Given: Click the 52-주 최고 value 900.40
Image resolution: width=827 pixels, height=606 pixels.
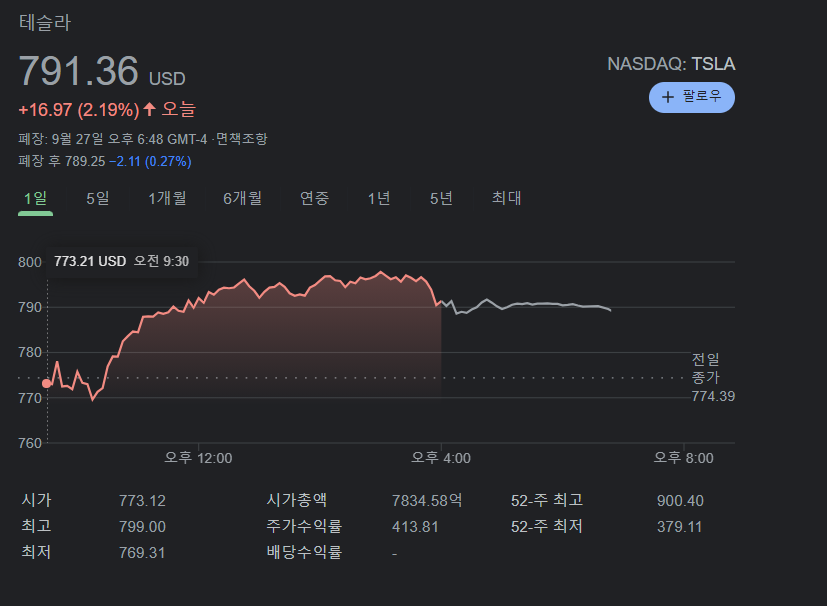Looking at the screenshot, I should point(680,501).
